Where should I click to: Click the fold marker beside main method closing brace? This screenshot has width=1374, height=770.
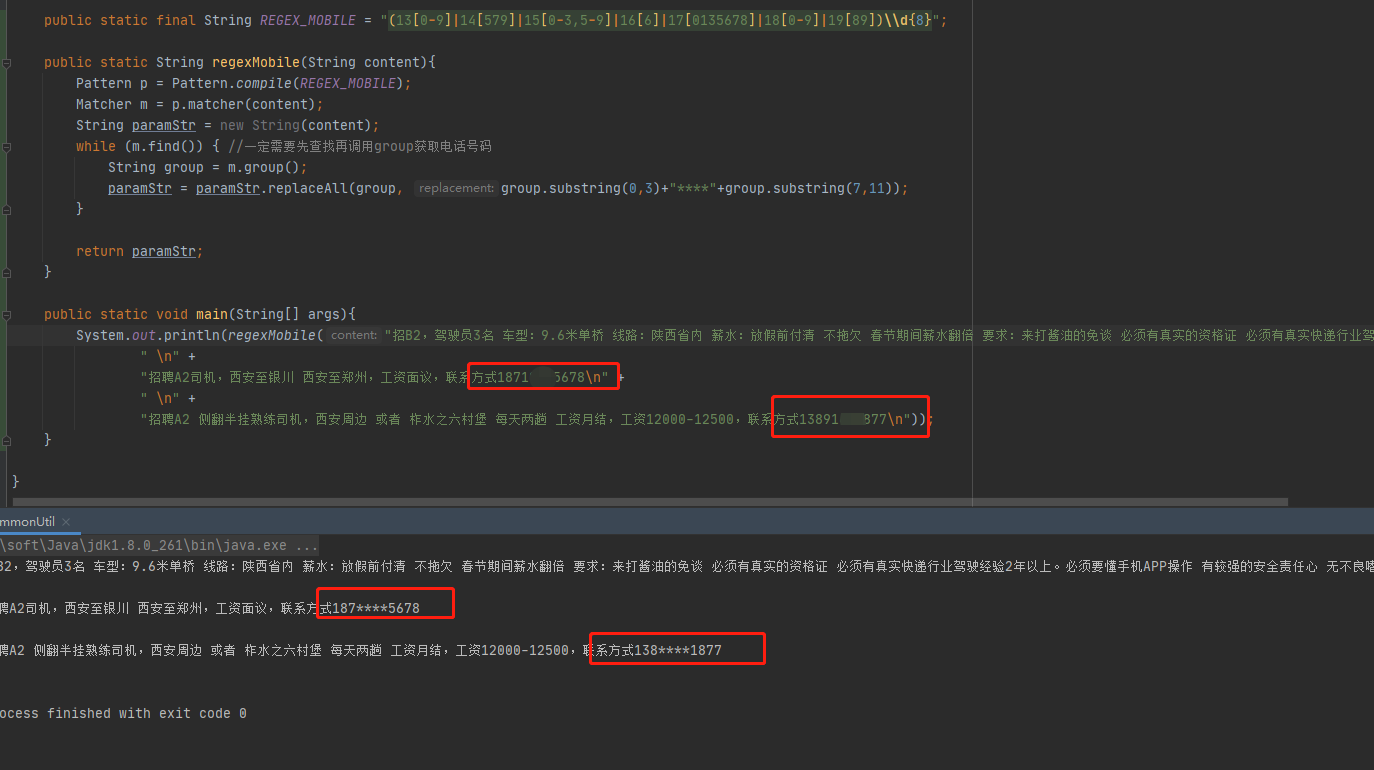[x=6, y=440]
